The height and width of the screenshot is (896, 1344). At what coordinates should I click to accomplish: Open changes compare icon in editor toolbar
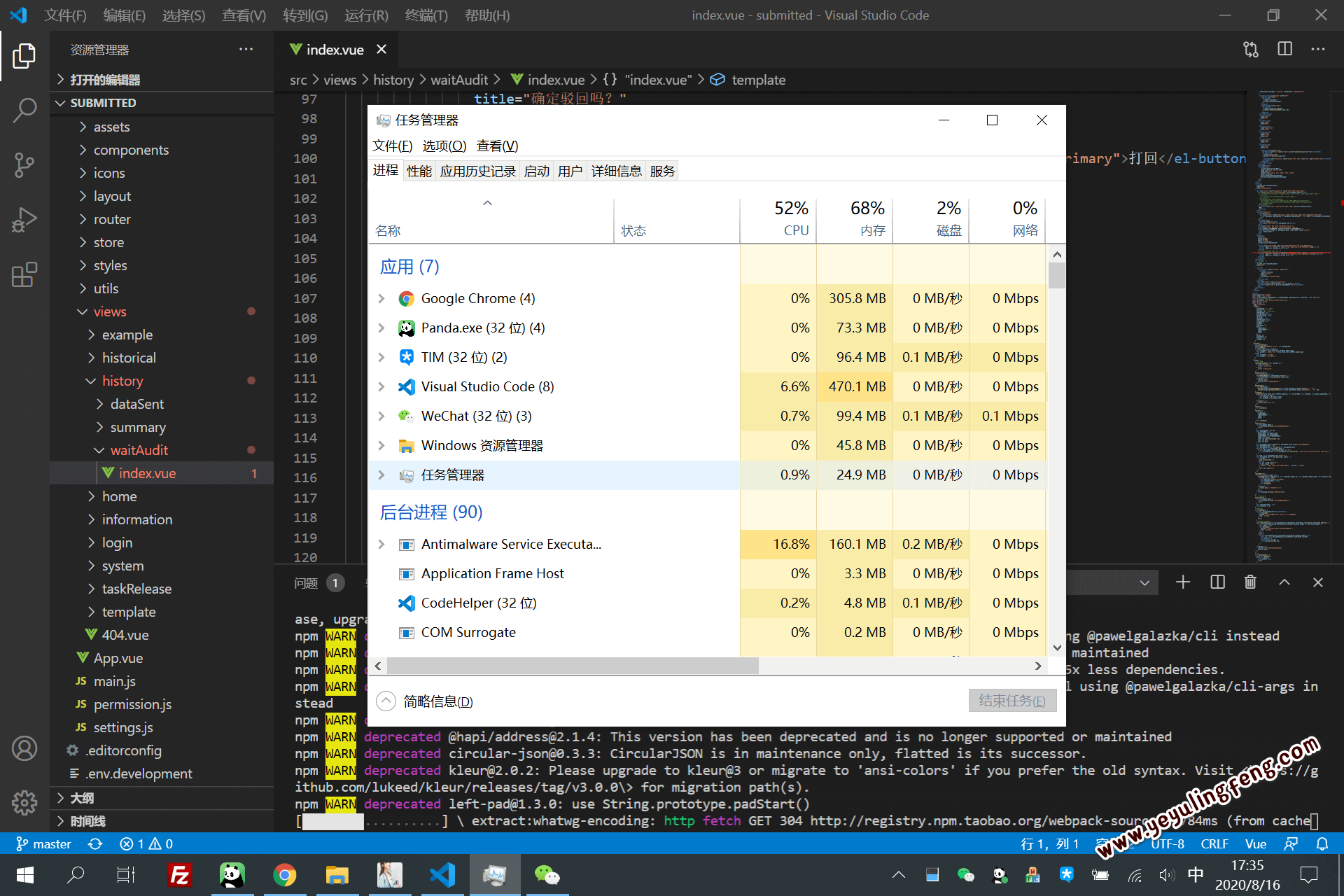1251,49
